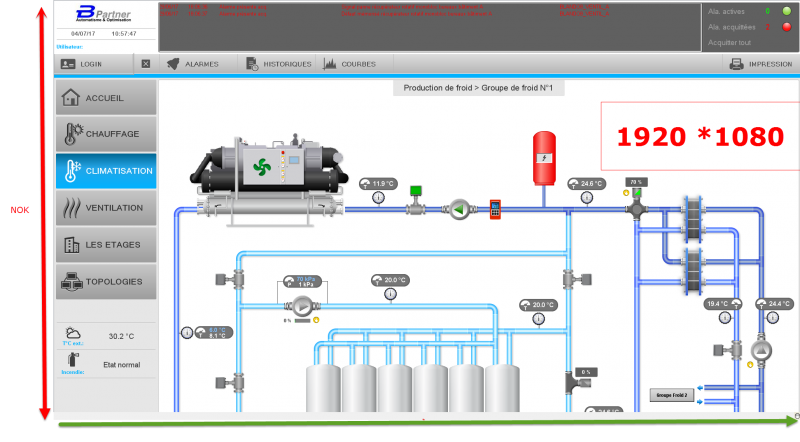Click the green-arrow circulation pump

point(459,209)
